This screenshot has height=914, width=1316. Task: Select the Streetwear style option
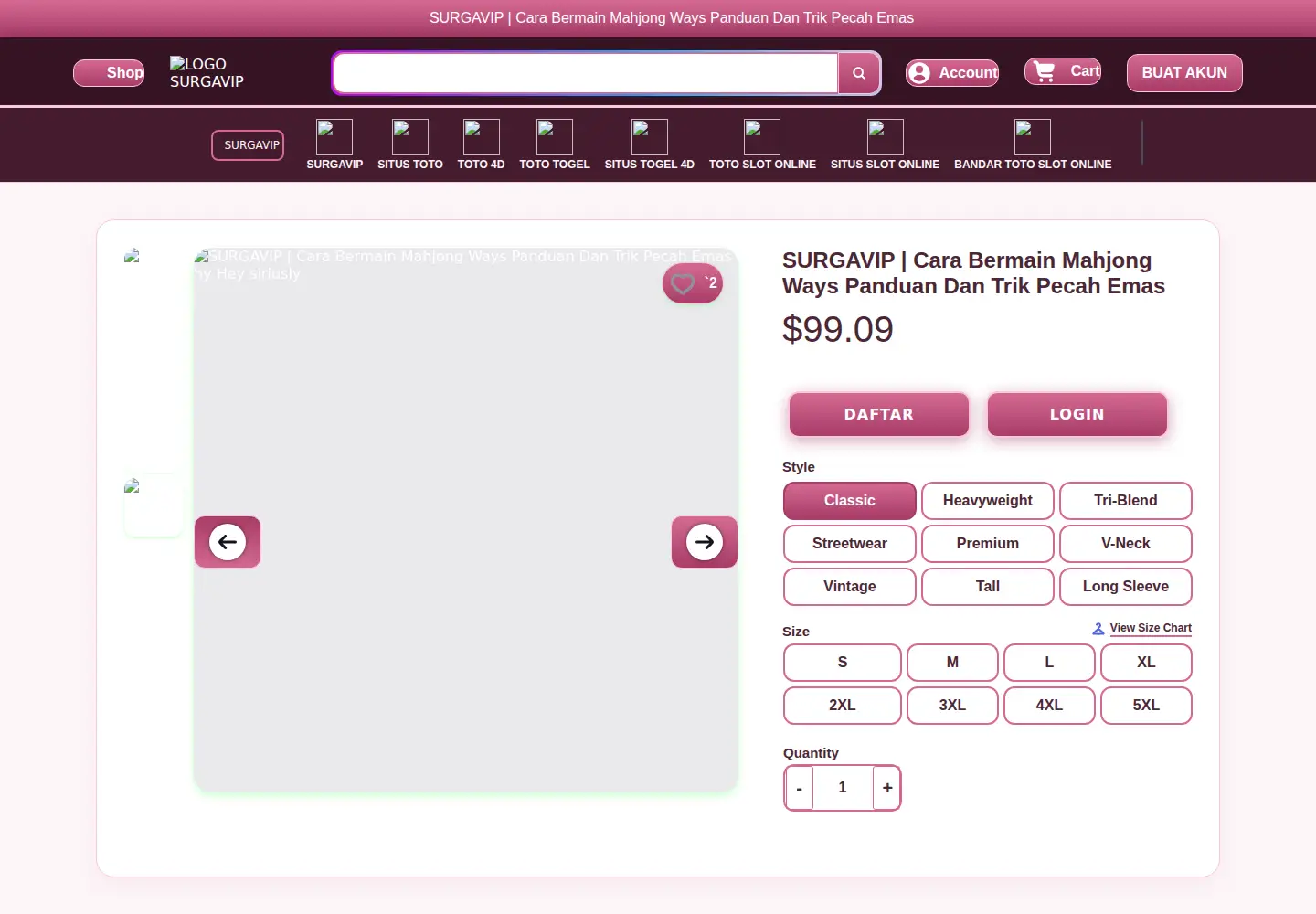coord(850,544)
